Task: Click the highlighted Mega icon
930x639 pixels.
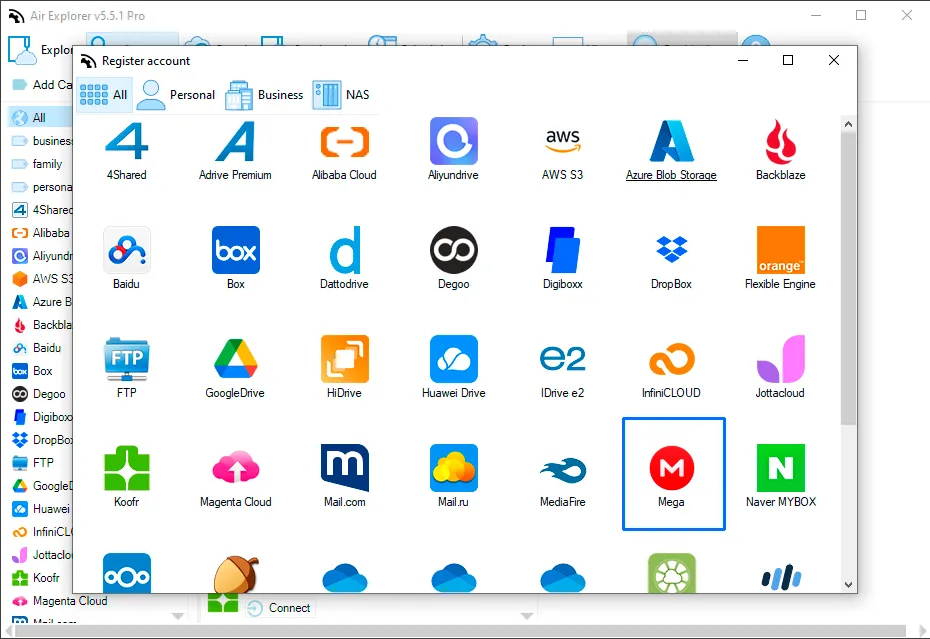Action: 672,468
